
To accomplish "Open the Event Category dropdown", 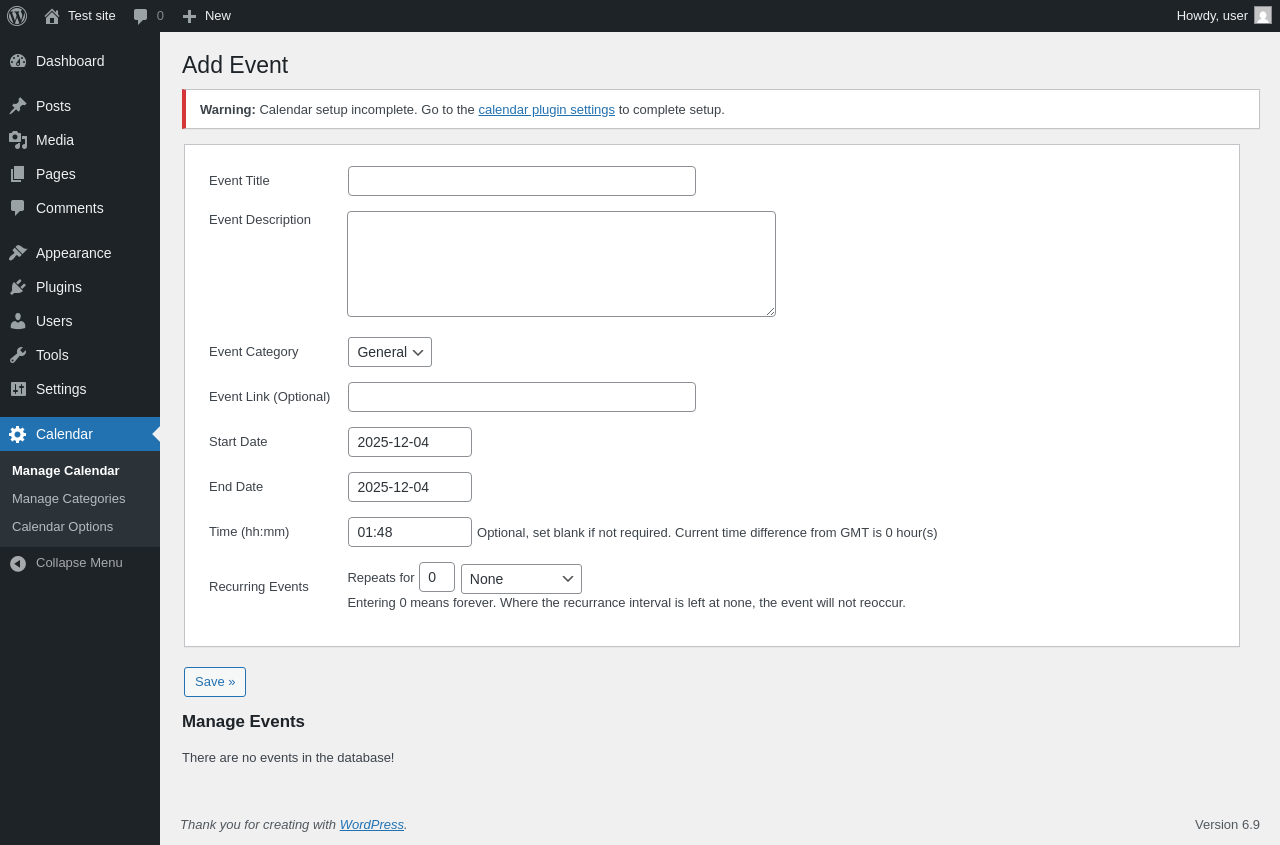I will 390,352.
